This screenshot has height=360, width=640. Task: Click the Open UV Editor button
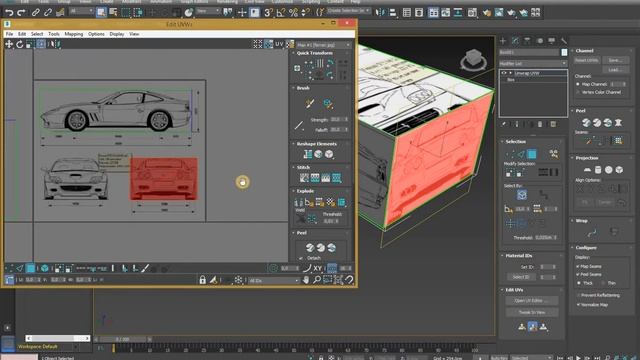[x=531, y=300]
